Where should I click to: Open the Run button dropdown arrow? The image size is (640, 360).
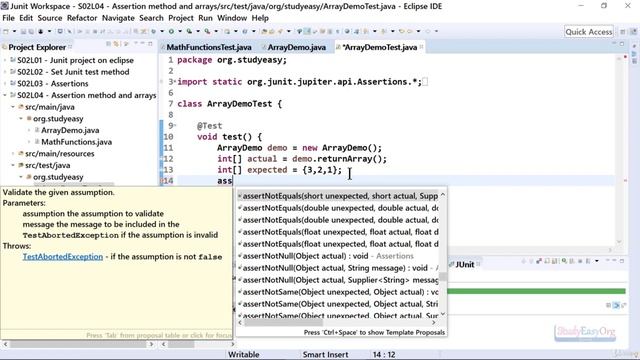(180, 31)
